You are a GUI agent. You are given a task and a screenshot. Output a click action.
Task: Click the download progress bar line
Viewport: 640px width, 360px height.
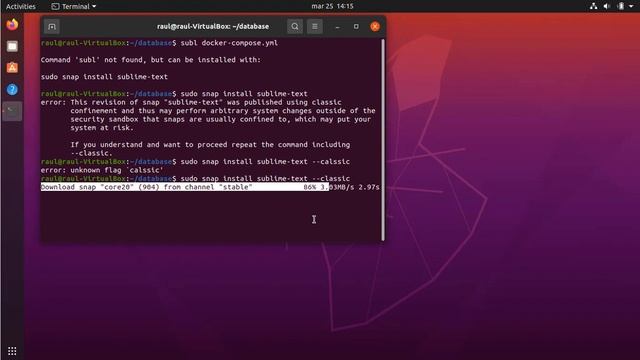coord(210,187)
